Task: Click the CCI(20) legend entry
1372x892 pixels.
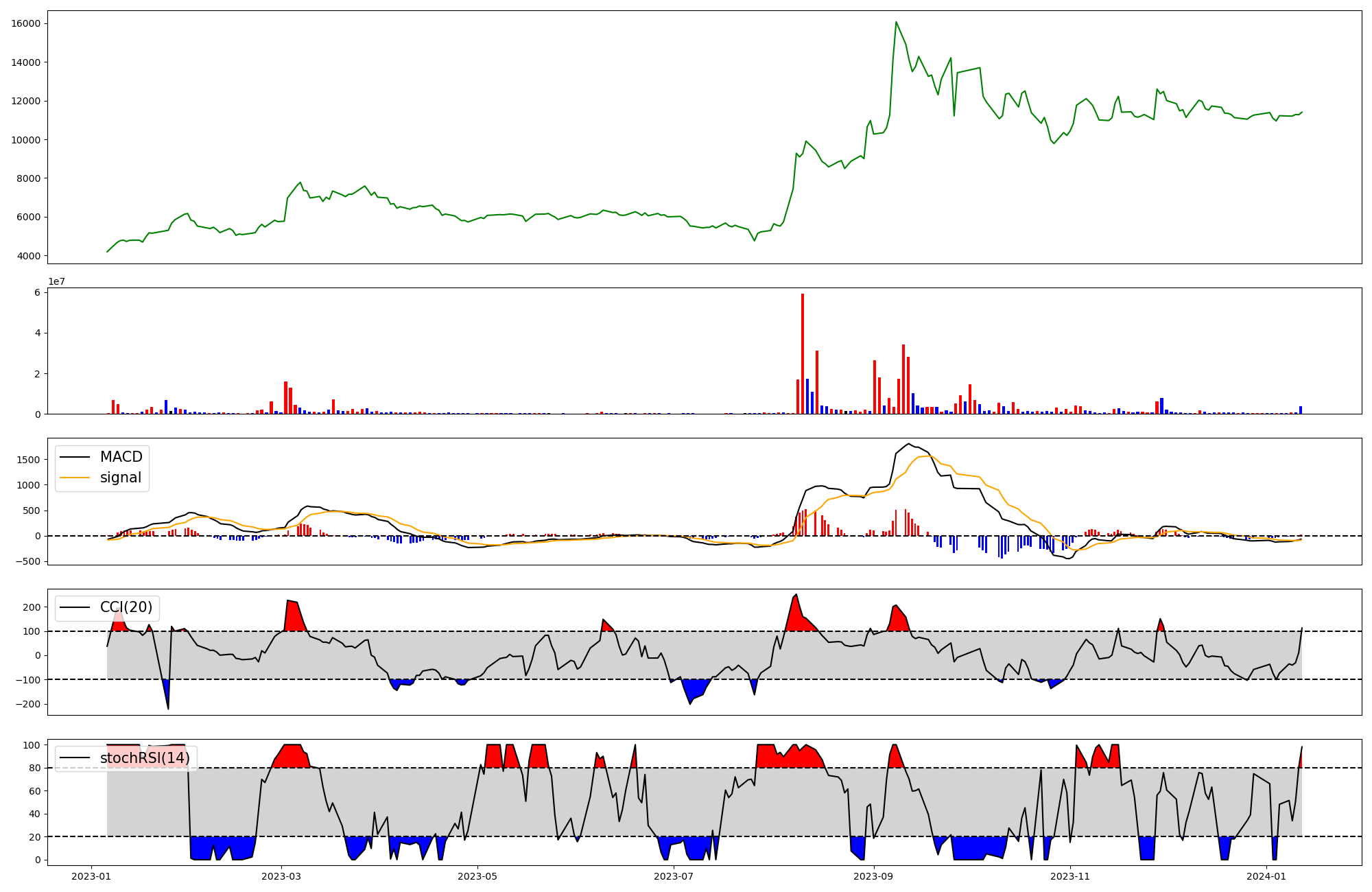Action: pyautogui.click(x=126, y=607)
